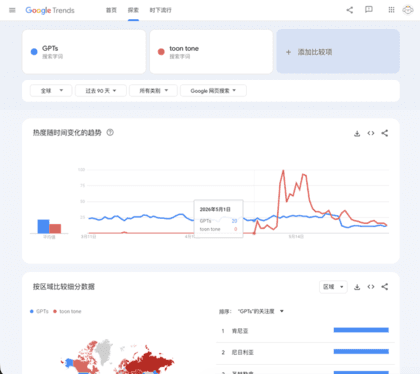Edit the GPTs search term card

point(84,52)
